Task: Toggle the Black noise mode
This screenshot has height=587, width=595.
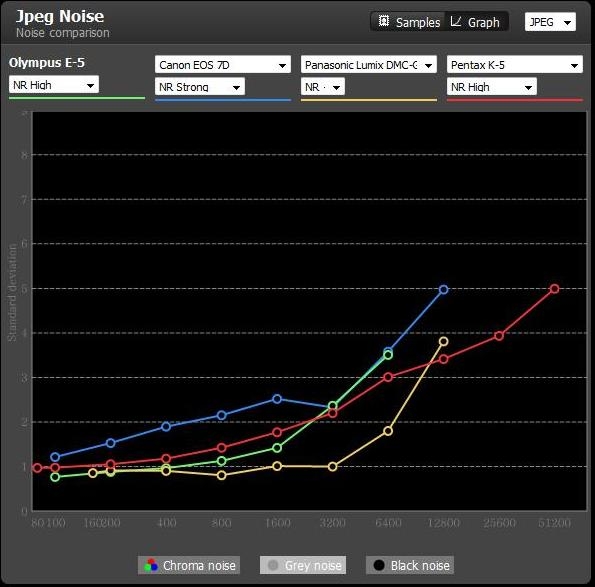Action: click(410, 565)
